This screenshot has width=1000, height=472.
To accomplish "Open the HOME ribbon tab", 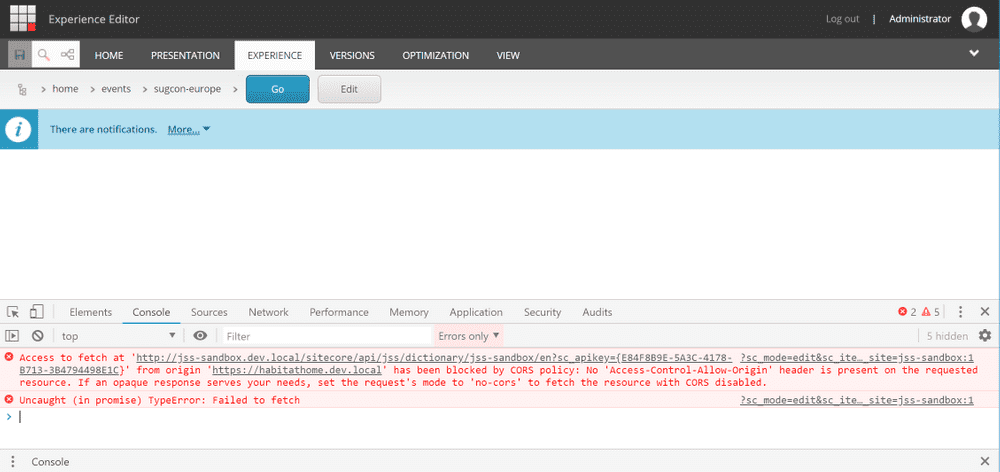I will [x=109, y=55].
